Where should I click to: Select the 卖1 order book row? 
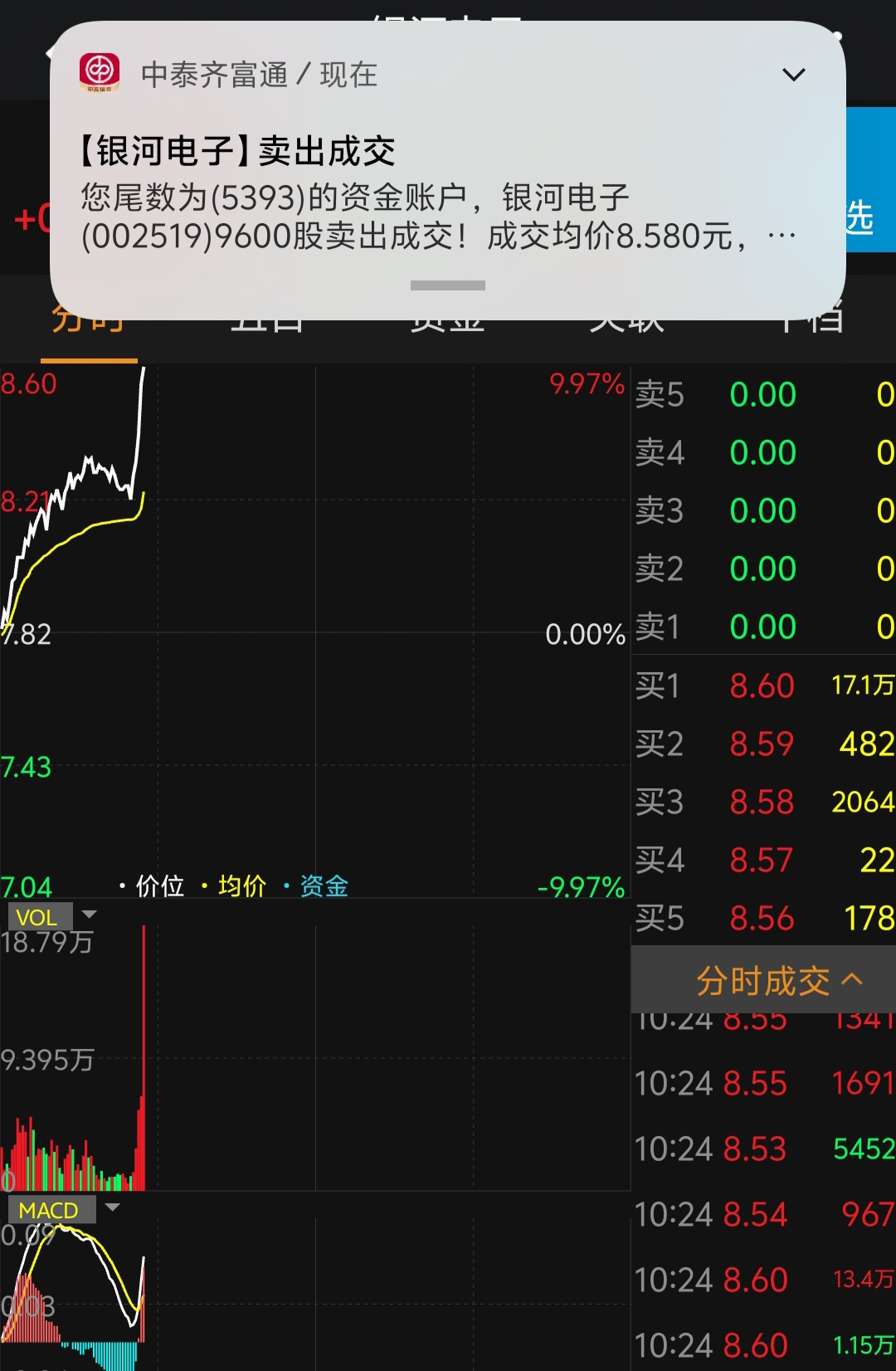click(764, 627)
